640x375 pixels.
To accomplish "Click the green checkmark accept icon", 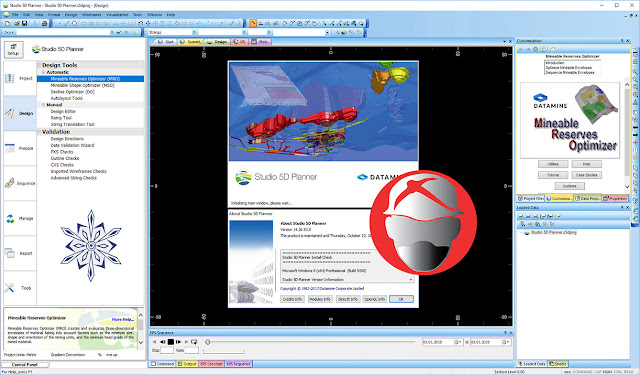I will [119, 32].
